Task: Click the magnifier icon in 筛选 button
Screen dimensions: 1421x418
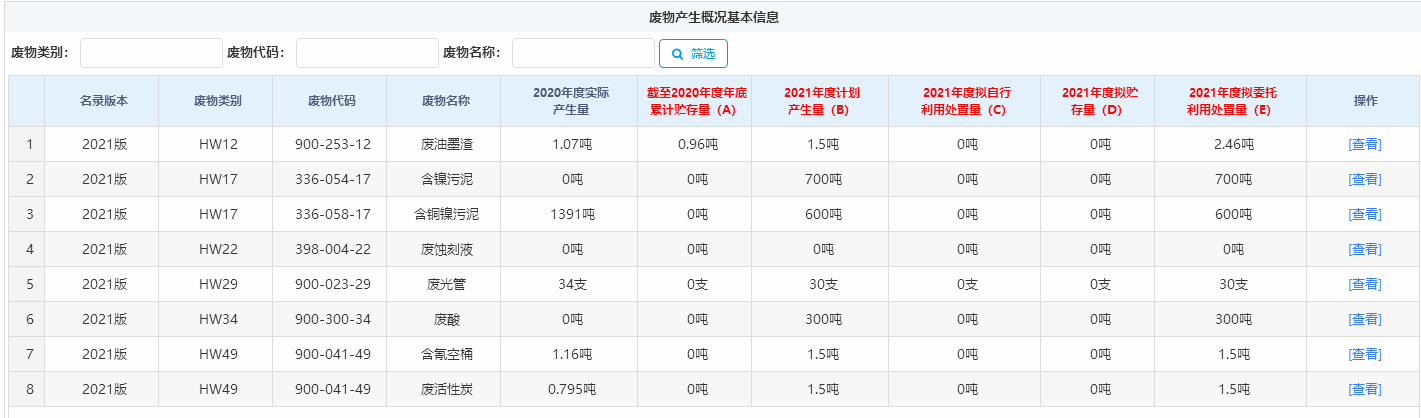Action: (x=677, y=53)
